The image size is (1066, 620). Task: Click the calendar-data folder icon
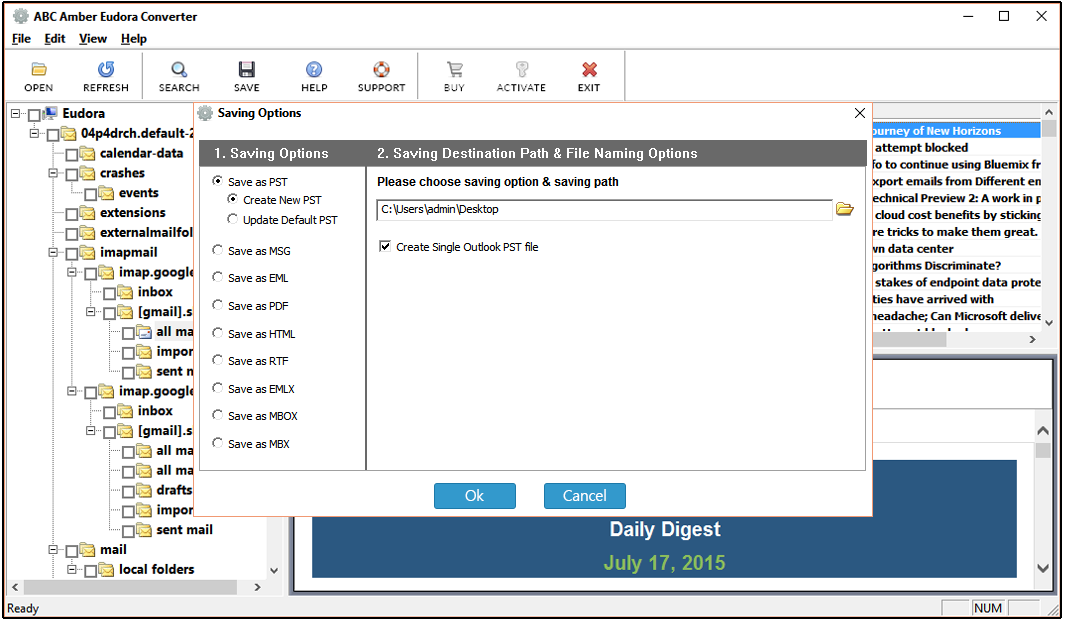click(x=88, y=154)
